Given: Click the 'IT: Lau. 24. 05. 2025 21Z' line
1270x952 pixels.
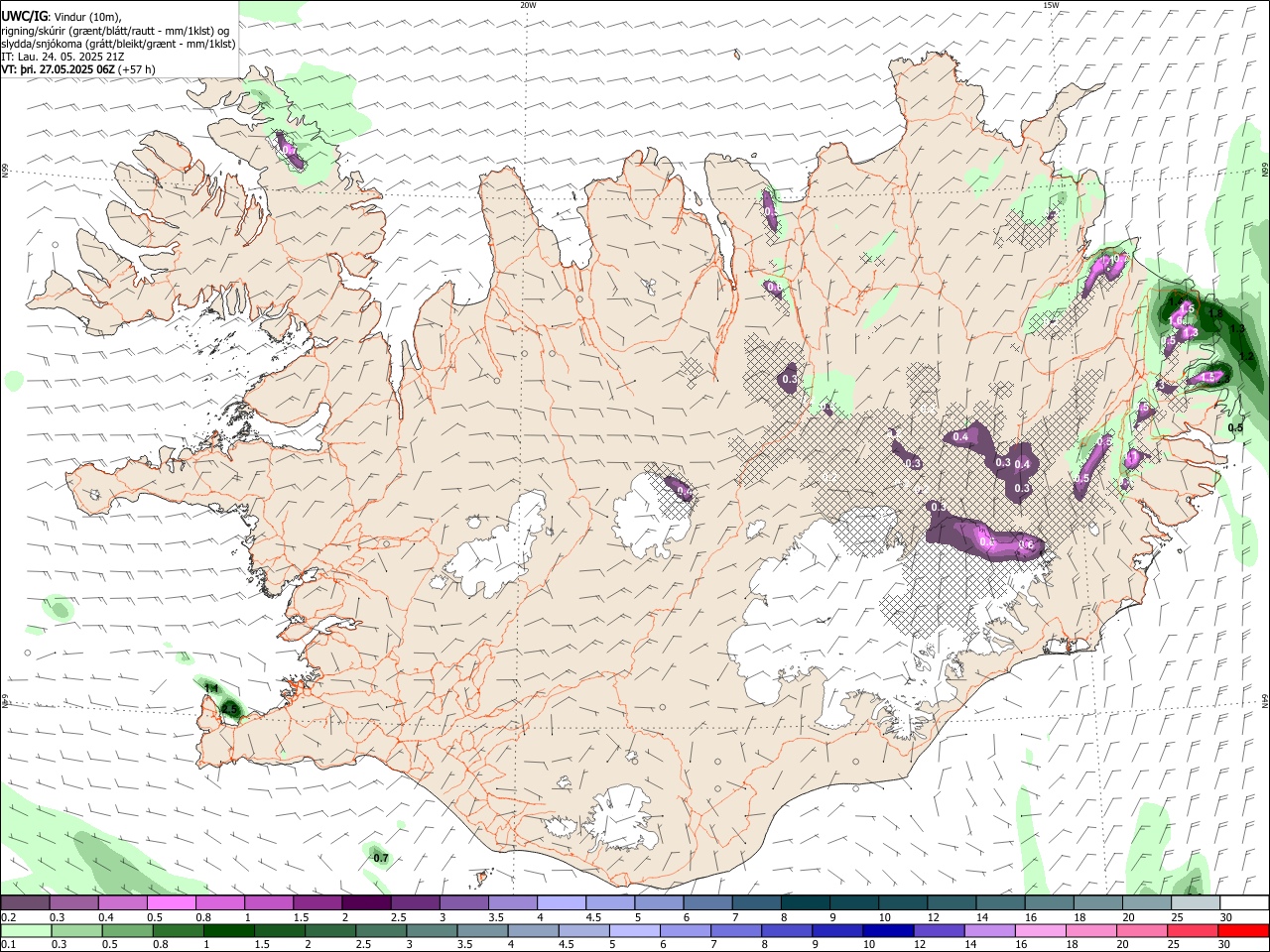Looking at the screenshot, I should 63,57.
